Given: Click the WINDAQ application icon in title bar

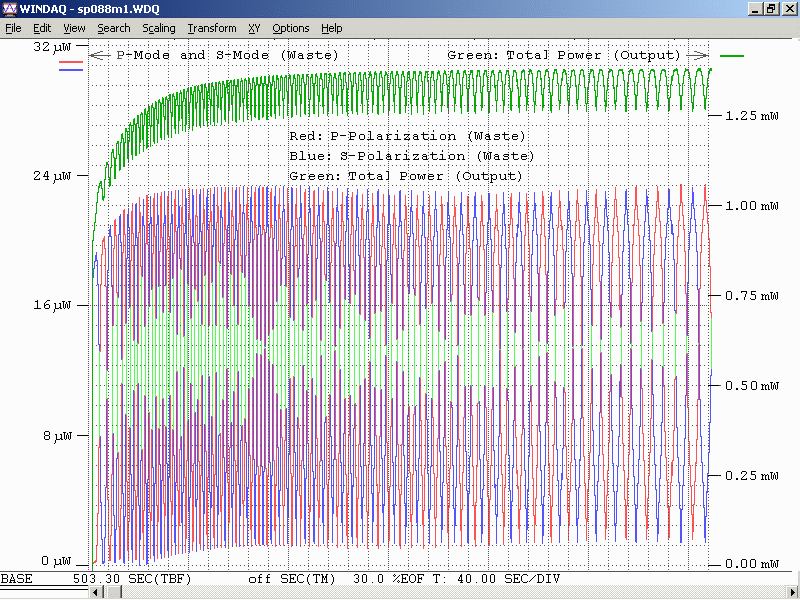Looking at the screenshot, I should 9,8.
